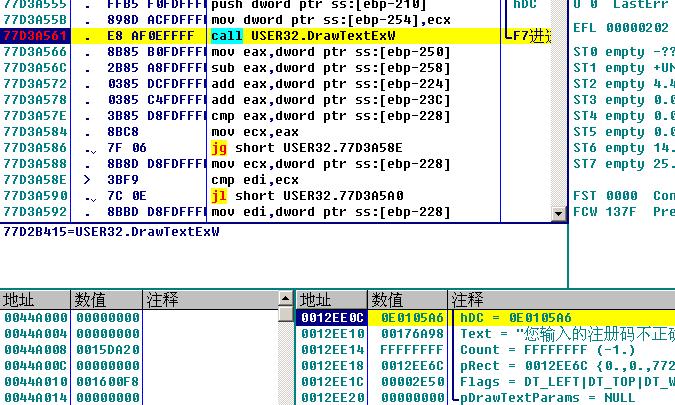Image resolution: width=675 pixels, height=405 pixels.
Task: Select dump value 0015DA20
Action: 108,349
